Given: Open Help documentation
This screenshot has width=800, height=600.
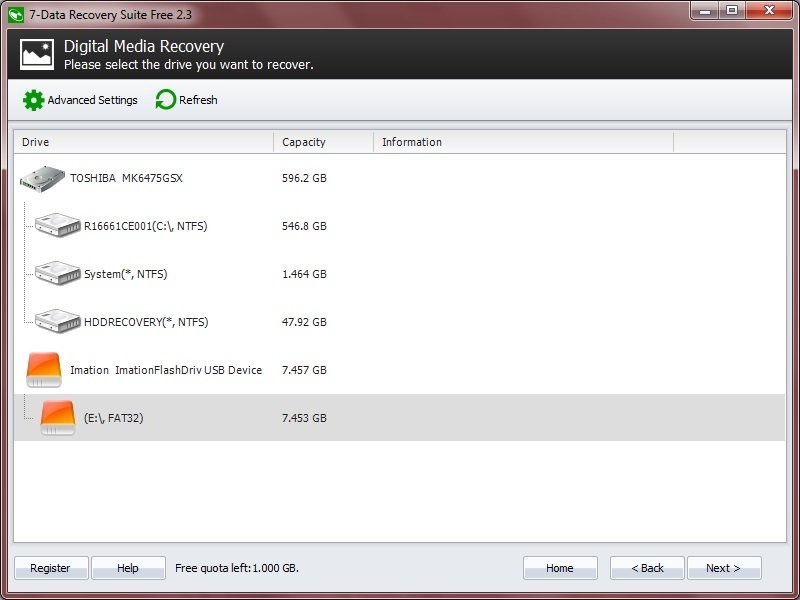Looking at the screenshot, I should coord(128,567).
